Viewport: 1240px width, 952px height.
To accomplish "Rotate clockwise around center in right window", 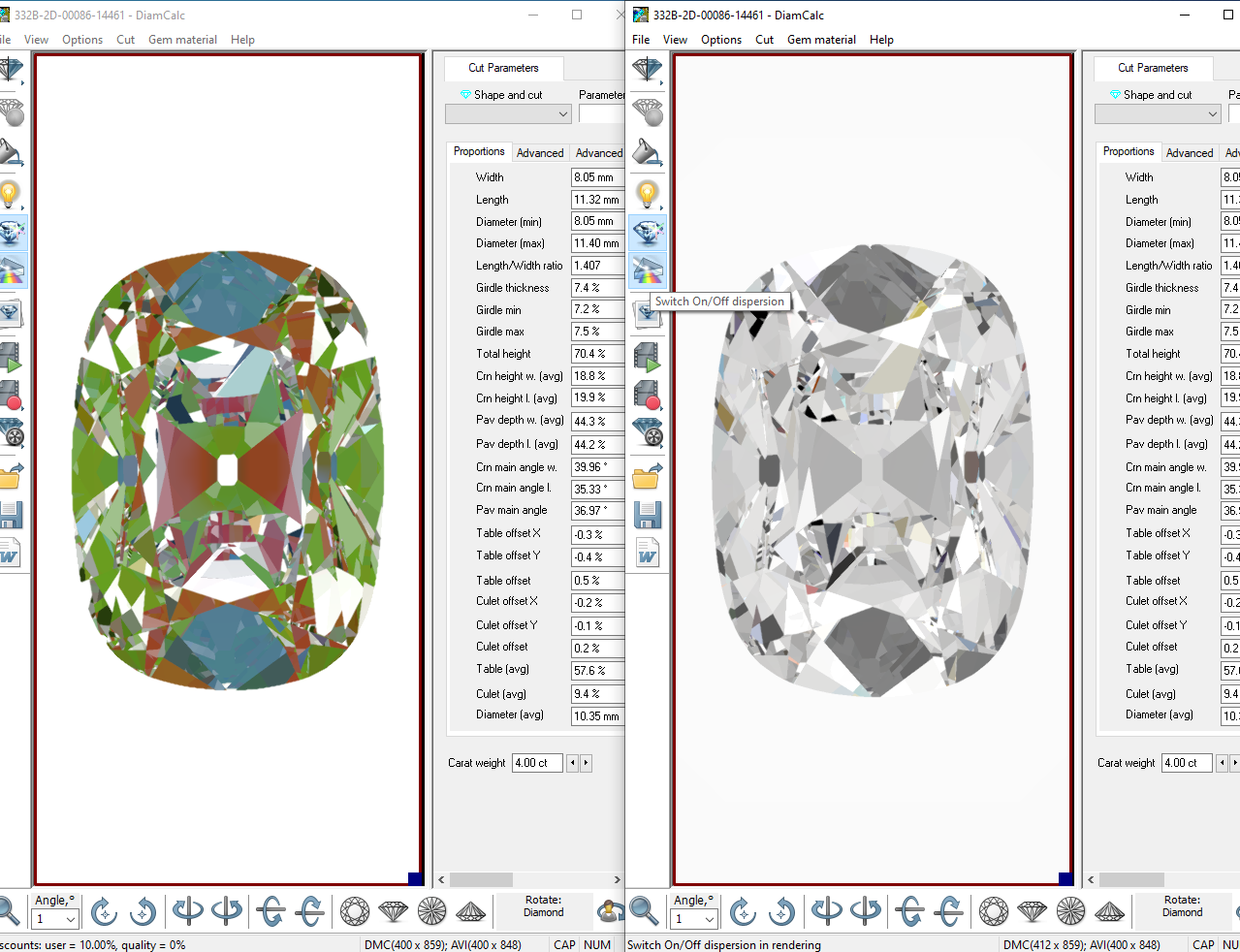I will pos(743,911).
